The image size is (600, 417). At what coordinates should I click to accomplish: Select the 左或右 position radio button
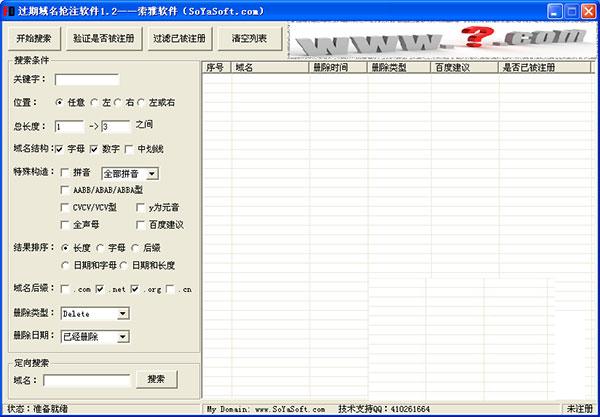coord(141,102)
